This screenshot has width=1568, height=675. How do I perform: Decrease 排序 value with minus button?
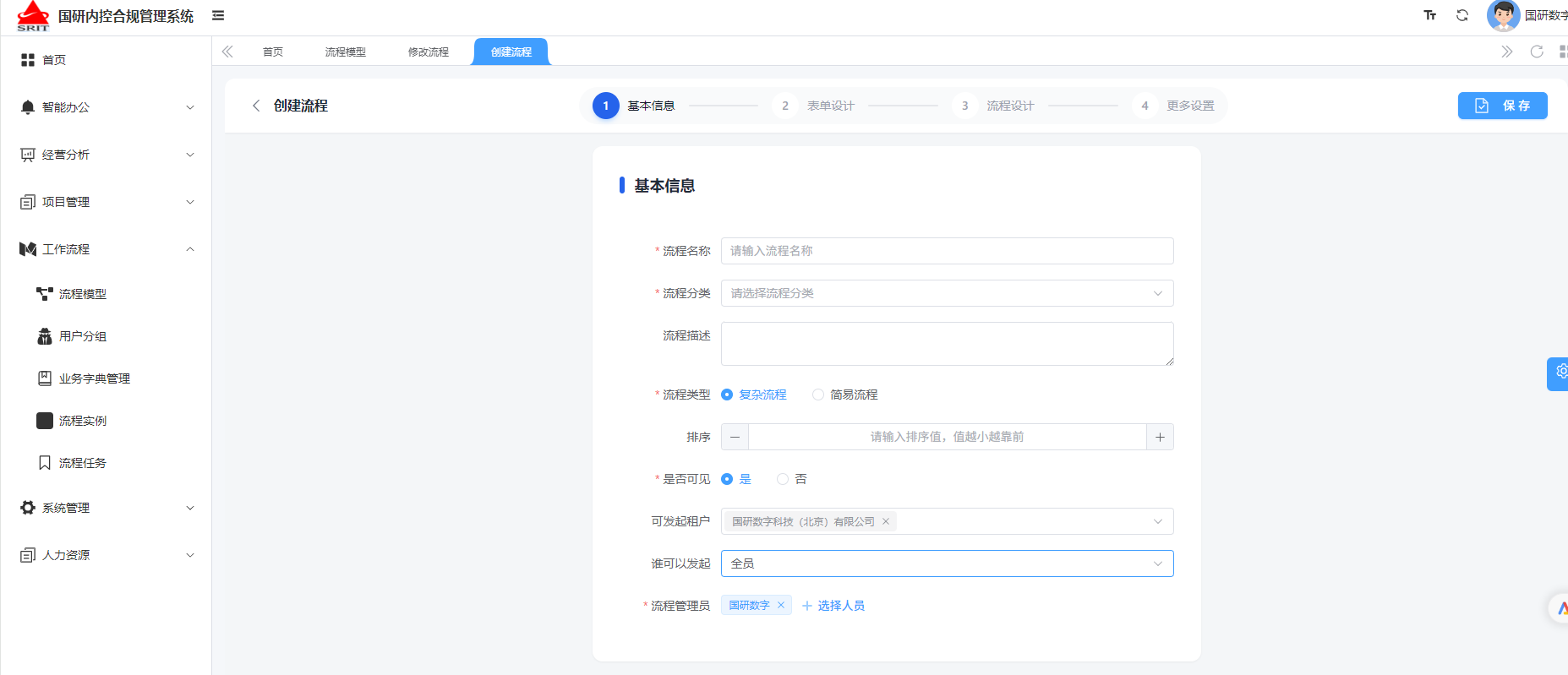click(735, 437)
